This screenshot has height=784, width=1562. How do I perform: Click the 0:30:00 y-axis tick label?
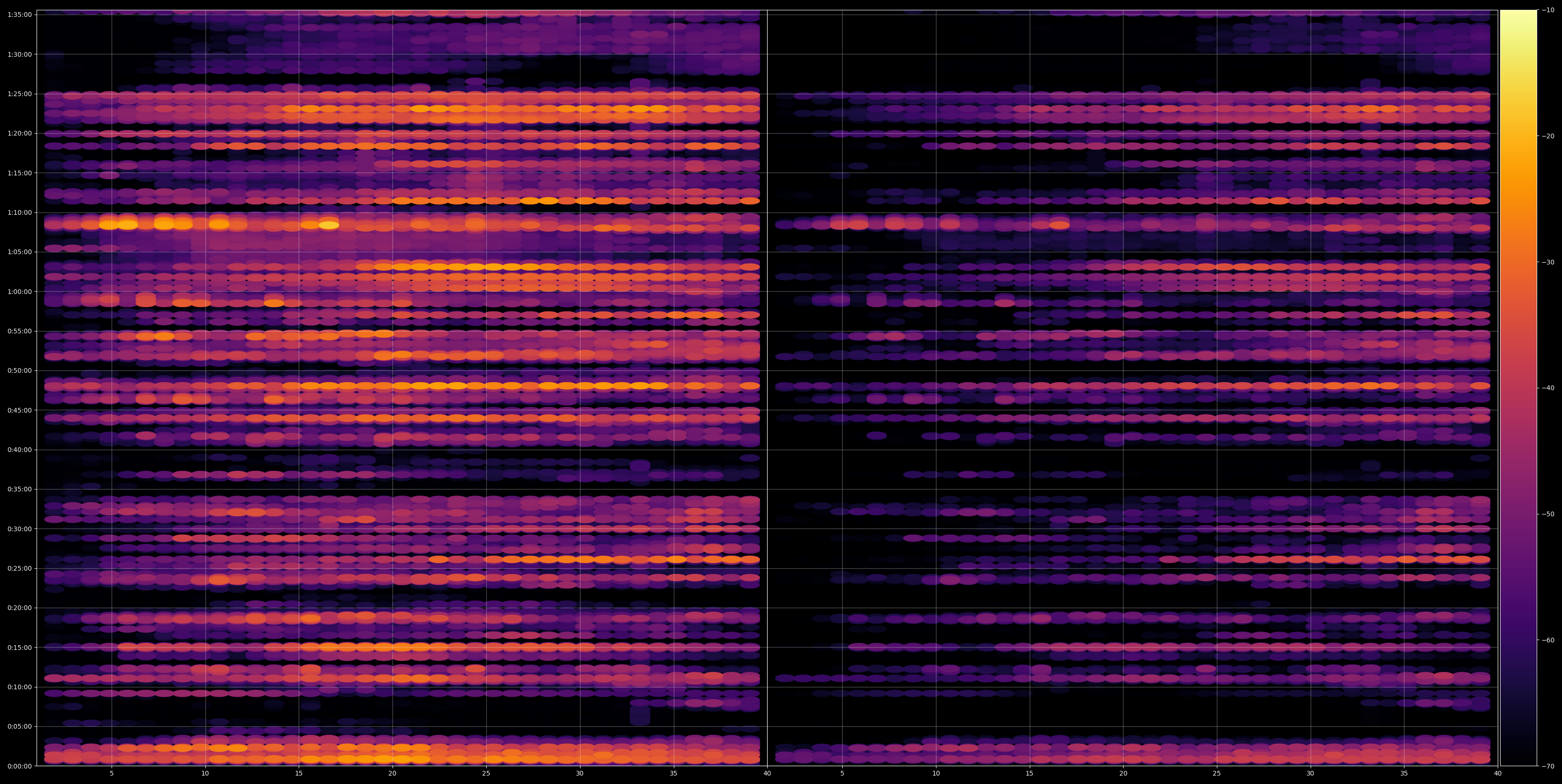19,529
